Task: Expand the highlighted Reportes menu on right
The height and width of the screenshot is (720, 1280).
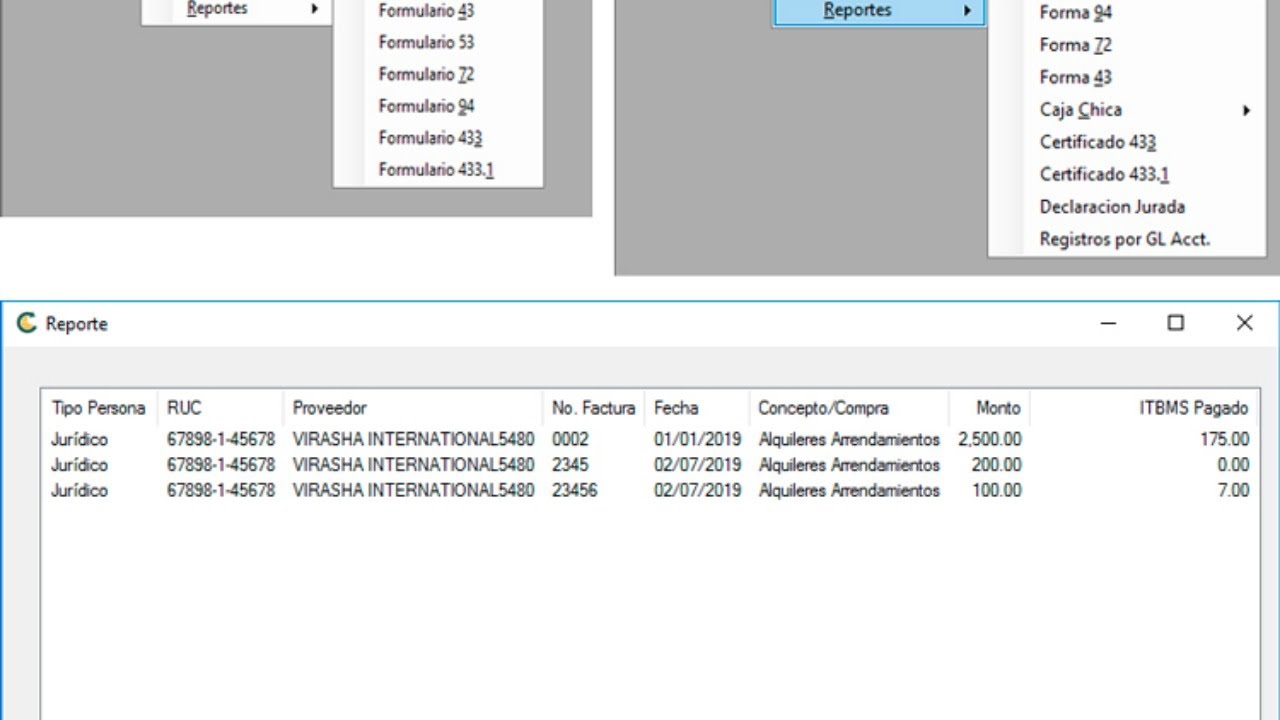Action: pyautogui.click(x=879, y=11)
